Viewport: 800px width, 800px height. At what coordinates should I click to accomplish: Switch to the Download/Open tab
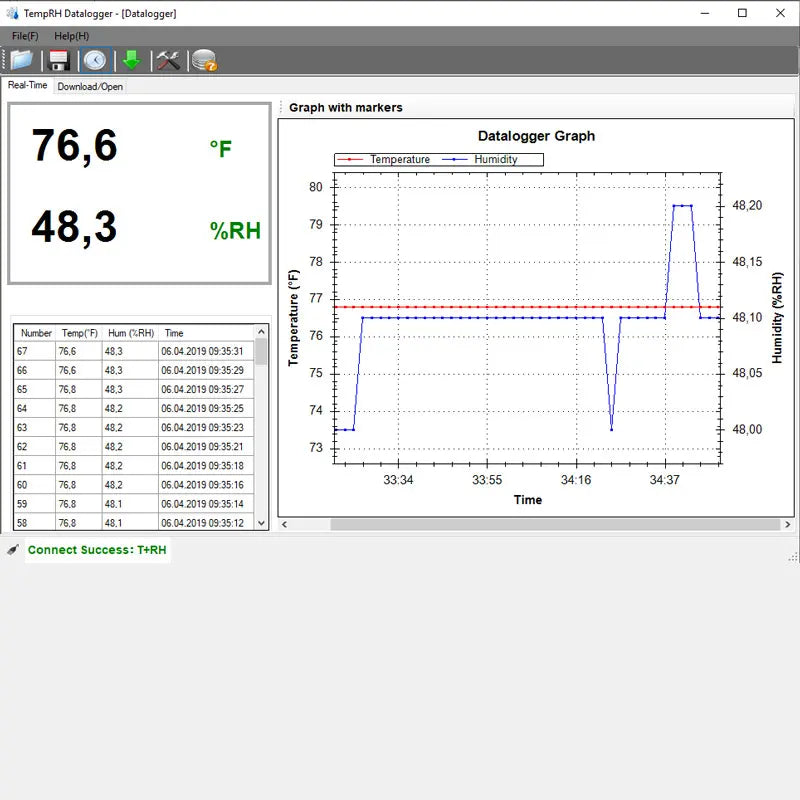(x=90, y=86)
